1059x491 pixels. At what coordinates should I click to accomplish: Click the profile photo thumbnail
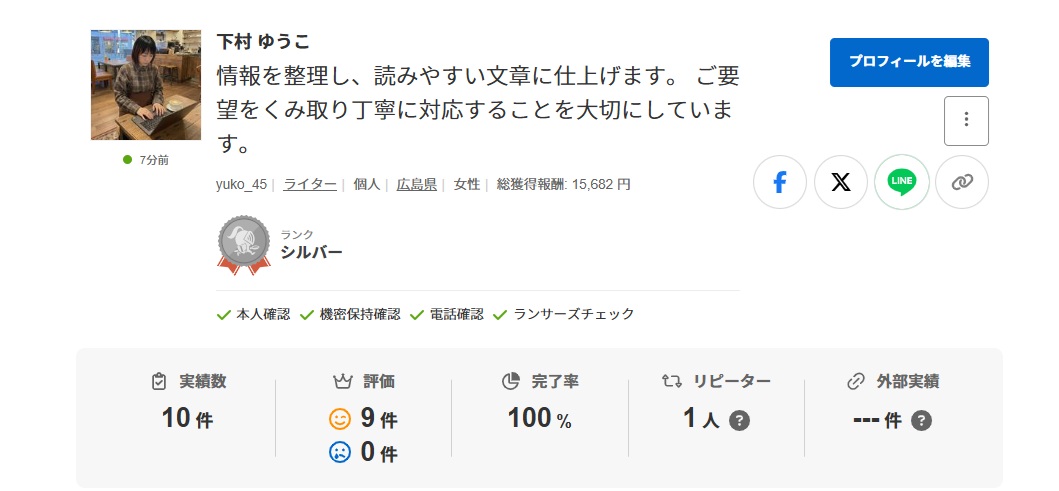coord(146,85)
